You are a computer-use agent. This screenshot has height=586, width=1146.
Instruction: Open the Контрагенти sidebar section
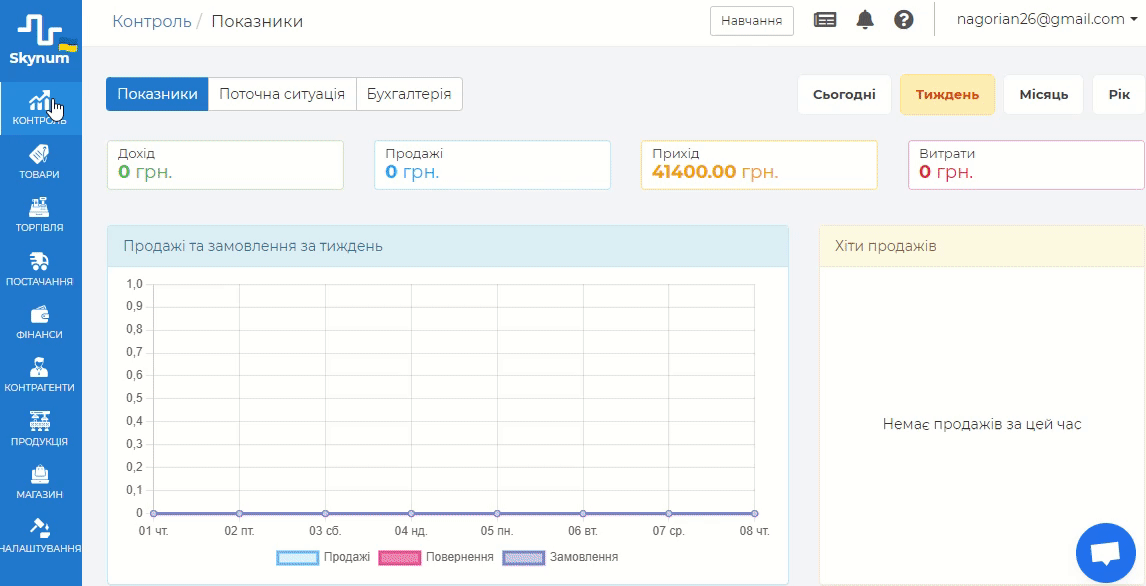[x=41, y=376]
